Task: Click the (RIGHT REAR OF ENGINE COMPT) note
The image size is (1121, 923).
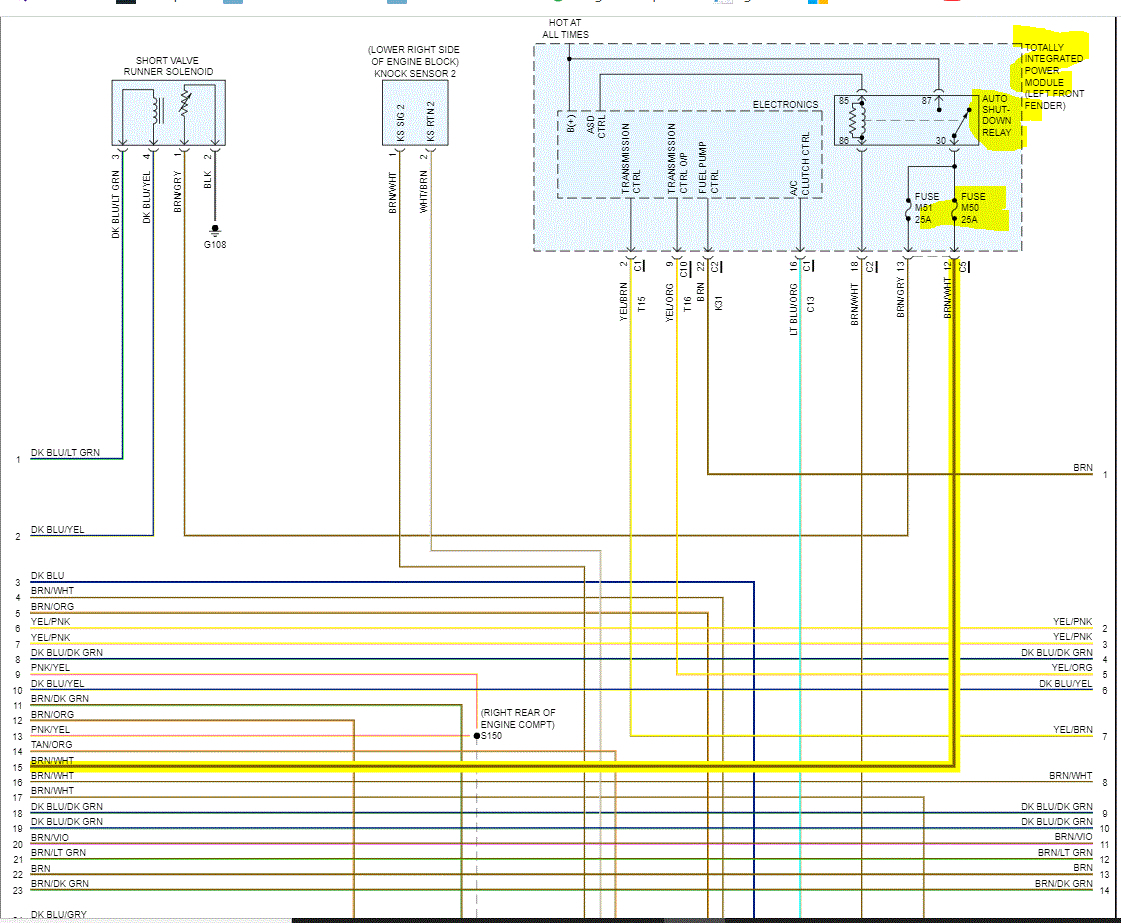Action: point(518,719)
